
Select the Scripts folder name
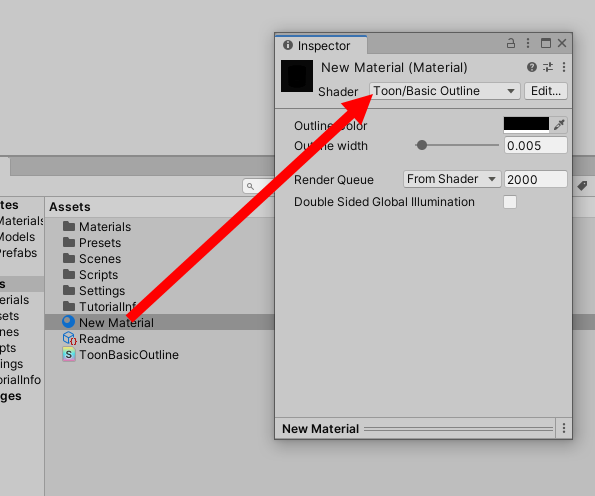click(x=99, y=274)
